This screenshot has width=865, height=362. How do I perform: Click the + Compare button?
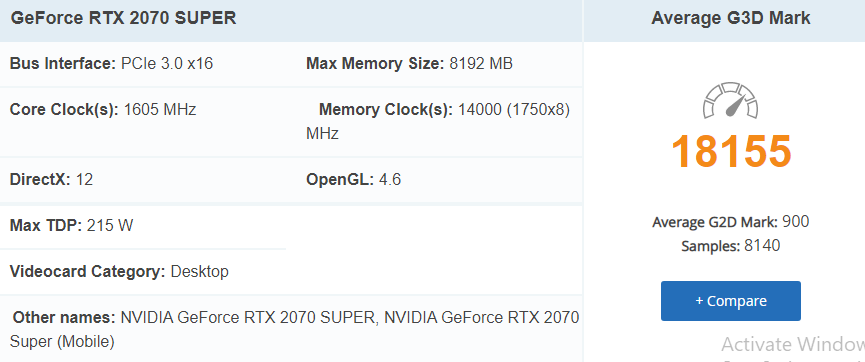pyautogui.click(x=730, y=301)
